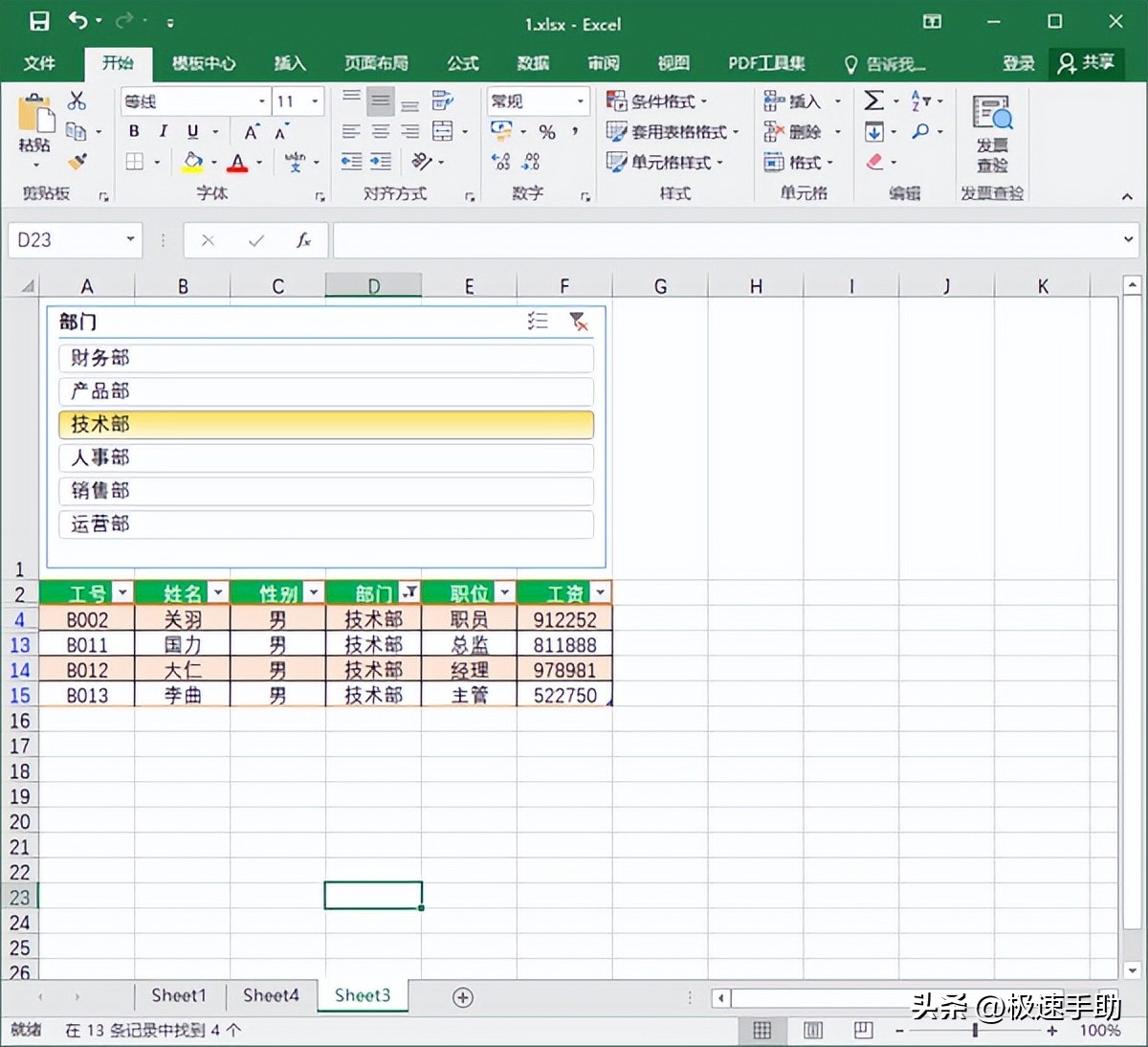1148x1047 pixels.
Task: Expand the font size dropdown
Action: (x=315, y=100)
